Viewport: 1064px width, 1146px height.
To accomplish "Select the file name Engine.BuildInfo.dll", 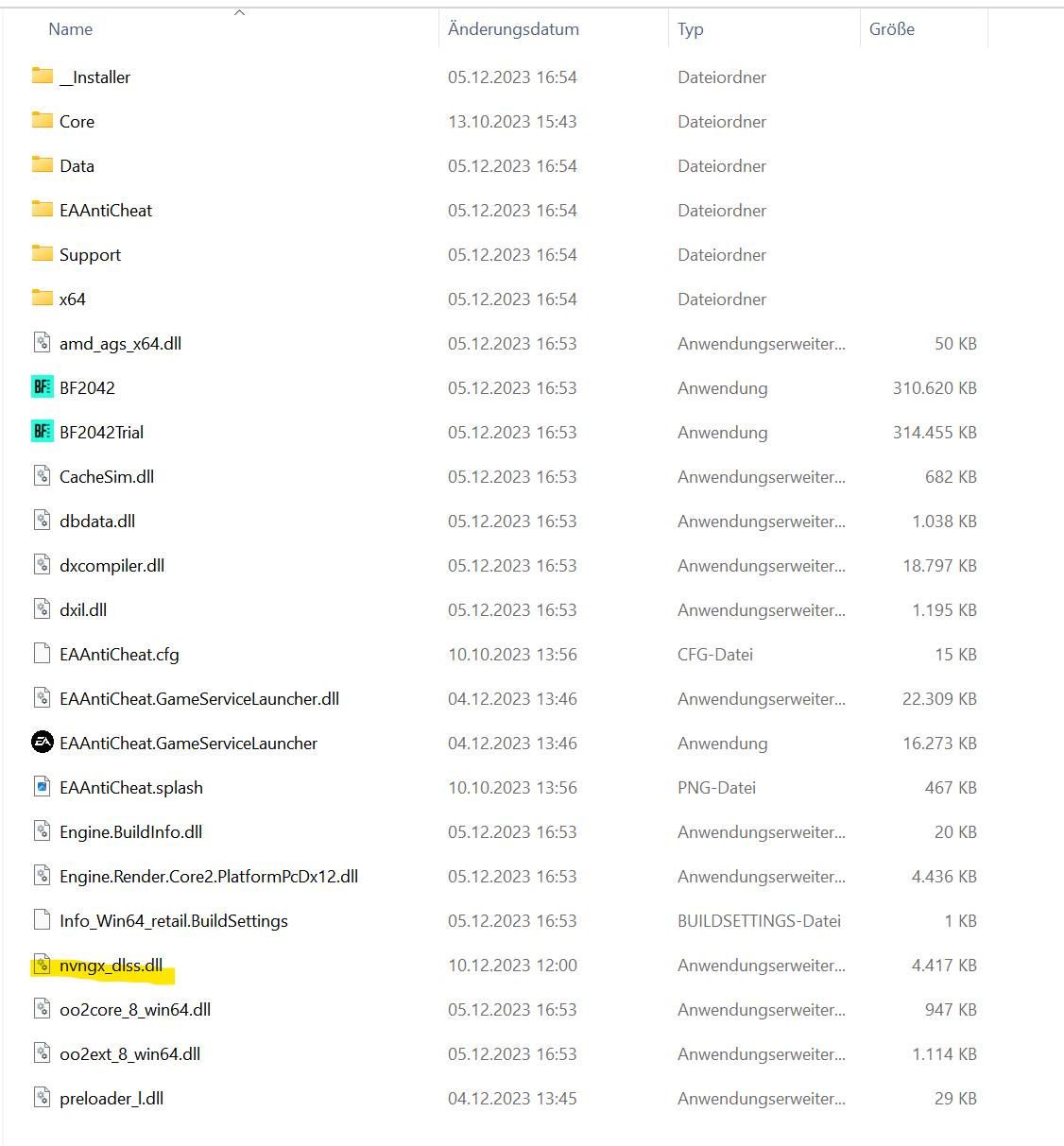I will tap(130, 832).
